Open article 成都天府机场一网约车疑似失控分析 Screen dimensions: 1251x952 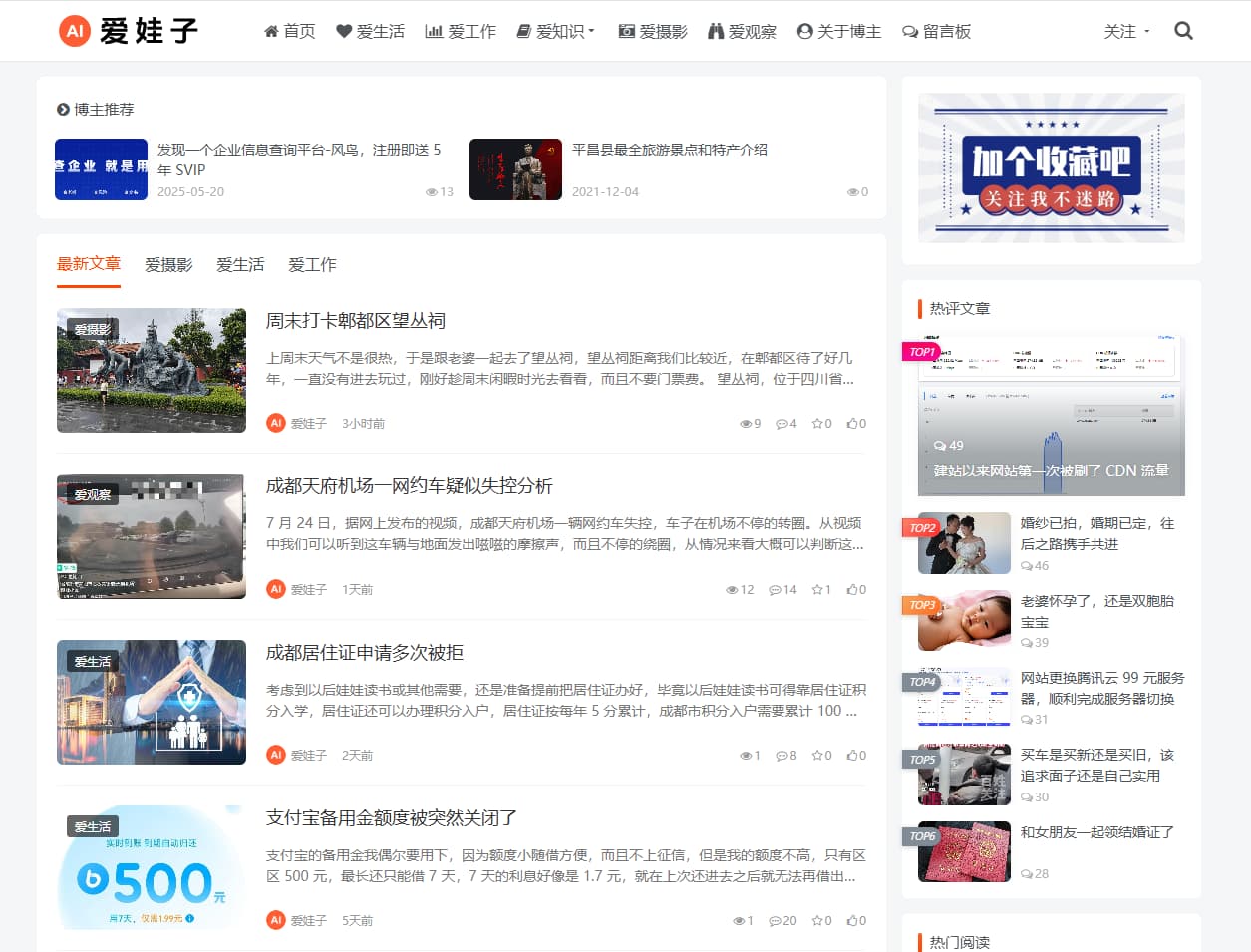(x=409, y=486)
